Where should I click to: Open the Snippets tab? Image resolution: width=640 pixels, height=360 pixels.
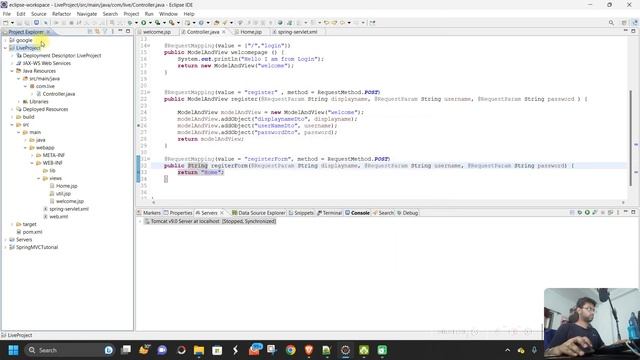click(x=301, y=213)
